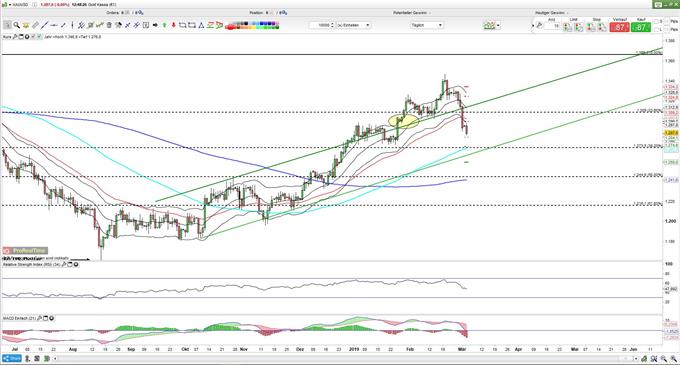Screen dimensions: 680x365
Task: Select the magnifier zoom tool
Action: tap(16, 25)
